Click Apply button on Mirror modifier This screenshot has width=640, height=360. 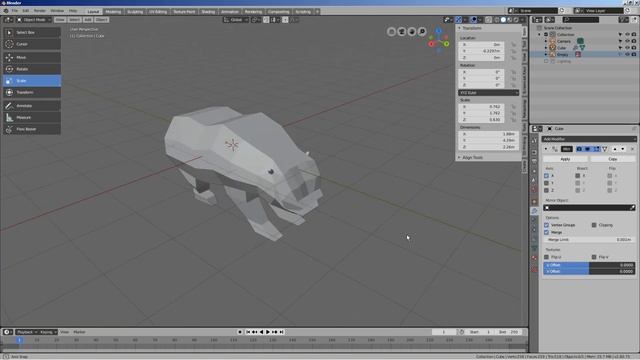pyautogui.click(x=565, y=159)
